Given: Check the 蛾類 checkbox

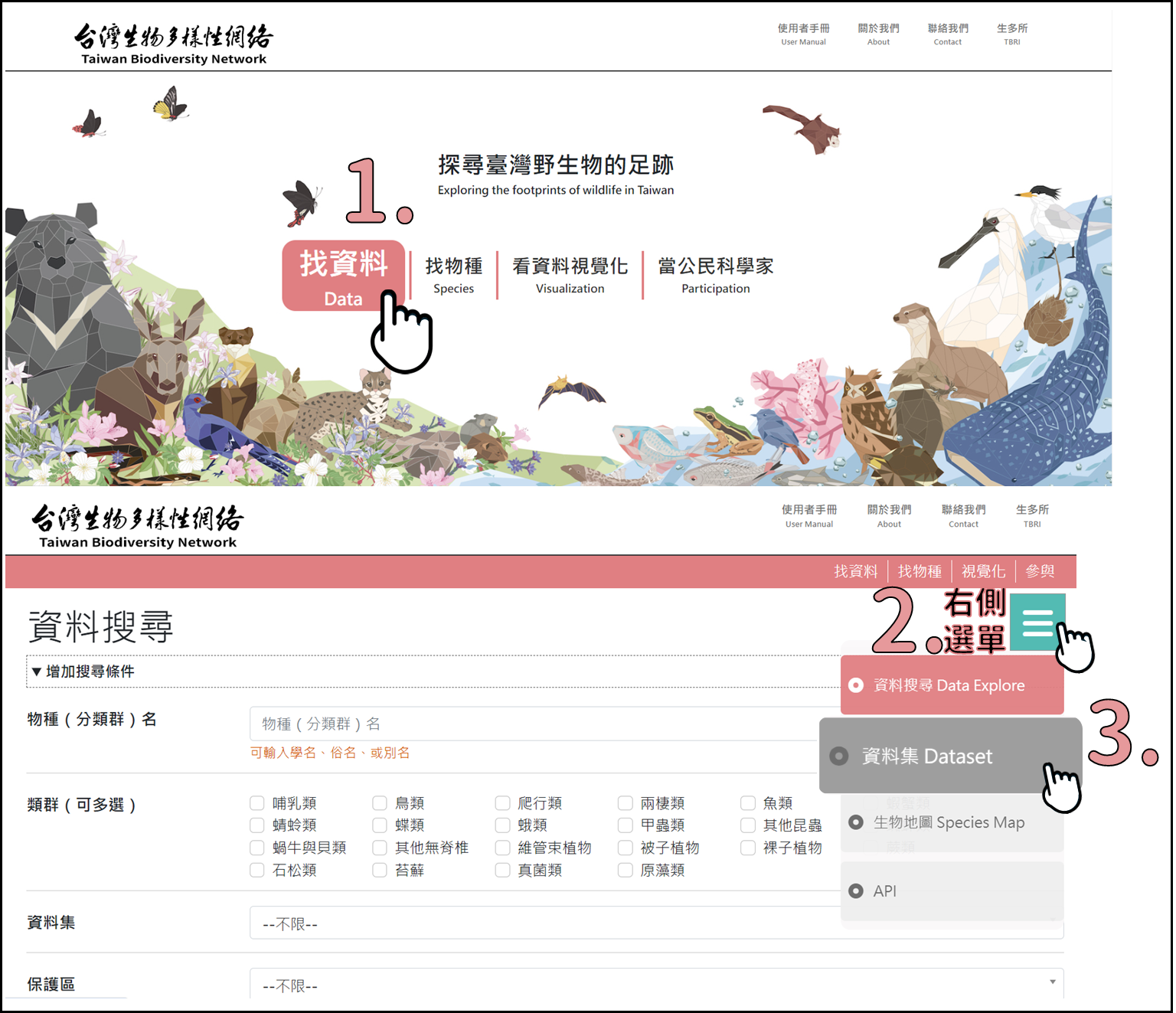Looking at the screenshot, I should pyautogui.click(x=502, y=825).
